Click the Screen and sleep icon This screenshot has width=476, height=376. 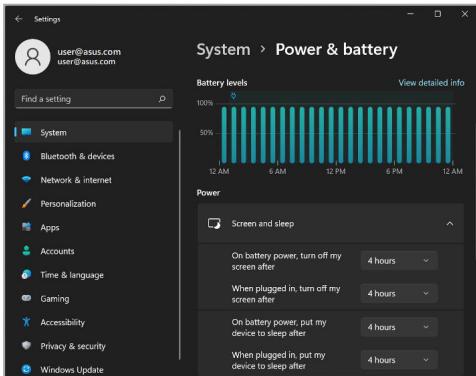pos(214,223)
